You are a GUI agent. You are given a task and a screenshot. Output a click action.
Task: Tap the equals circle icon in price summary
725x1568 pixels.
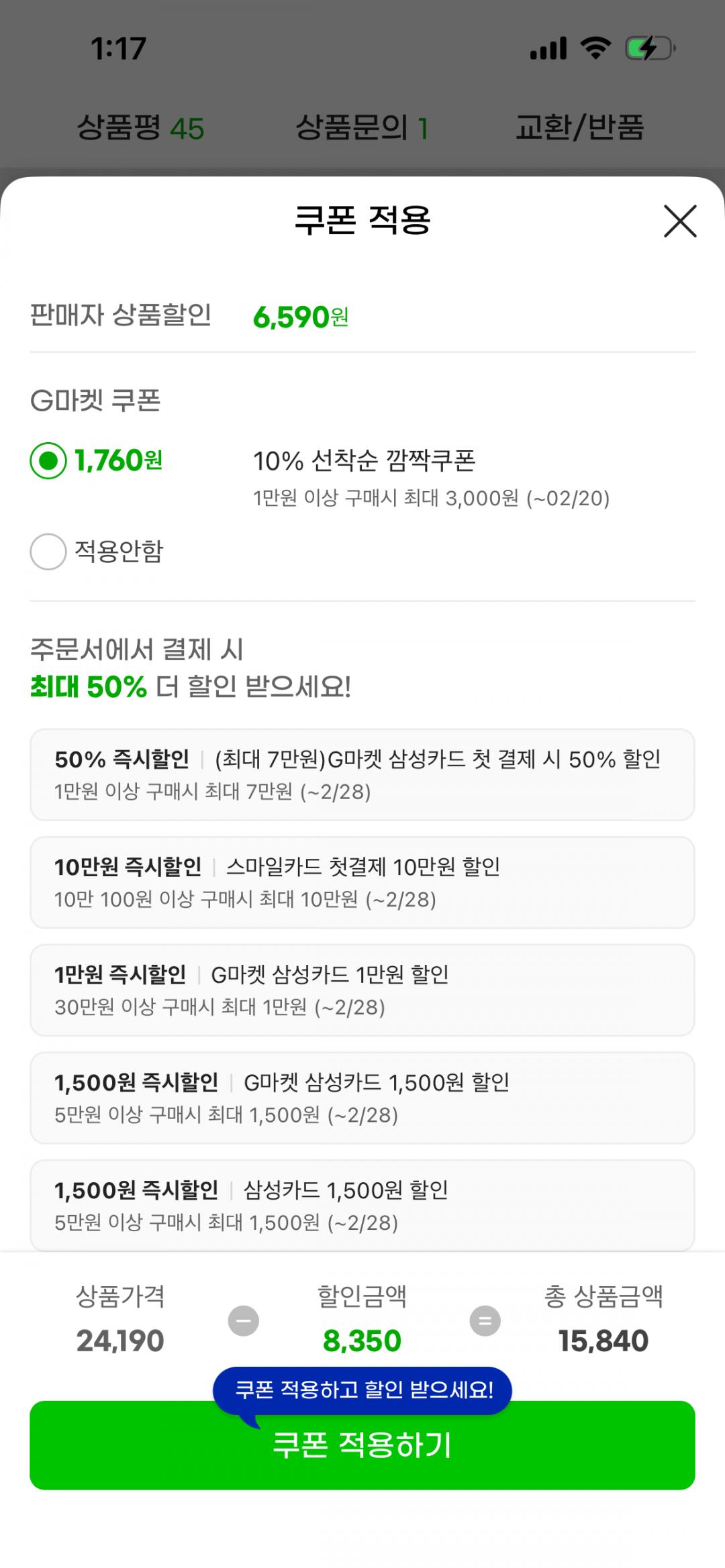pyautogui.click(x=485, y=1321)
